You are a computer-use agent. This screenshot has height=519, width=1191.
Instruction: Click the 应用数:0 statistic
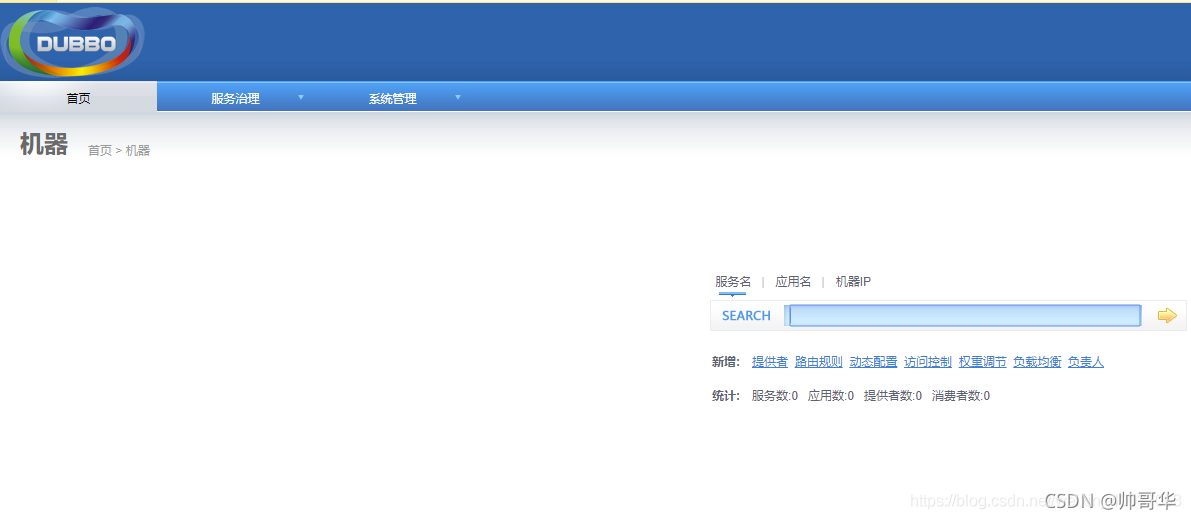tap(831, 396)
